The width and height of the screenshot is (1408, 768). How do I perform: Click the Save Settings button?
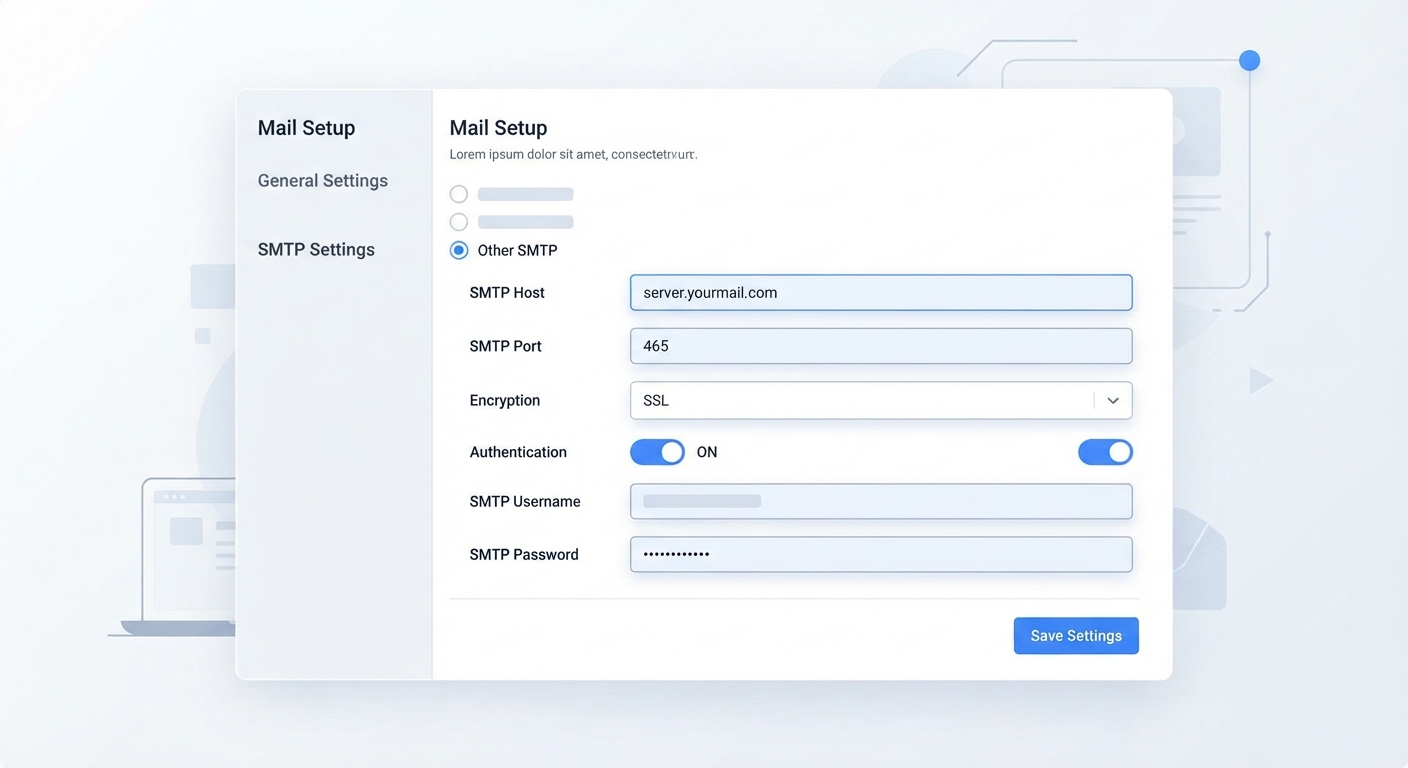pyautogui.click(x=1076, y=636)
